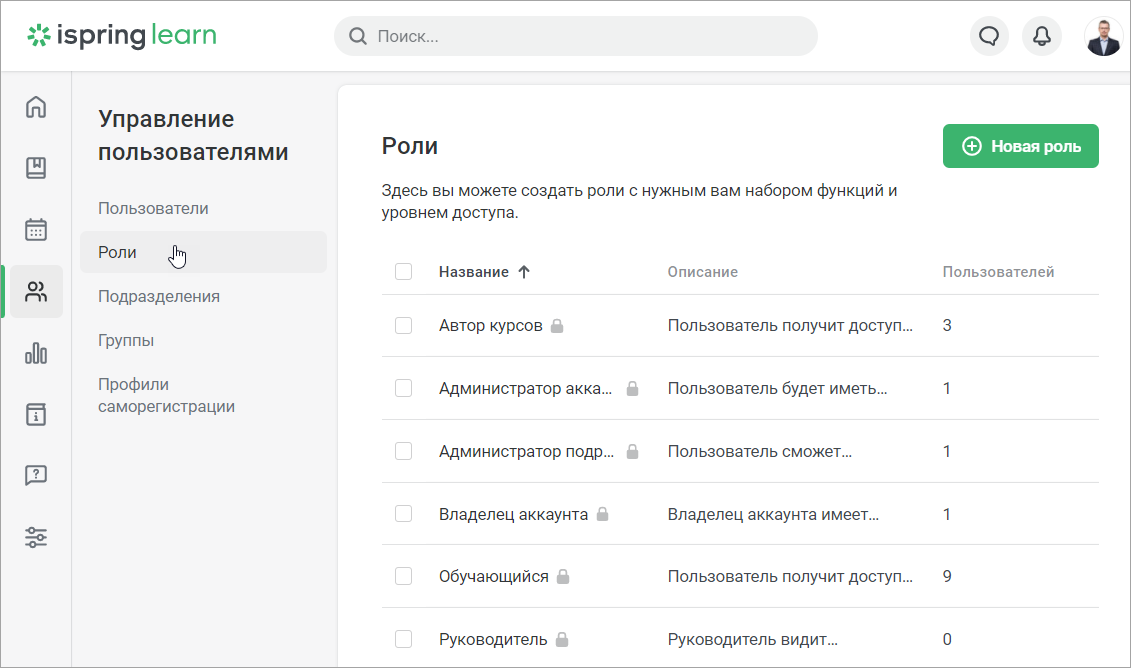Sort by the Название column header
Screen dimensions: 1131x668
[x=474, y=272]
